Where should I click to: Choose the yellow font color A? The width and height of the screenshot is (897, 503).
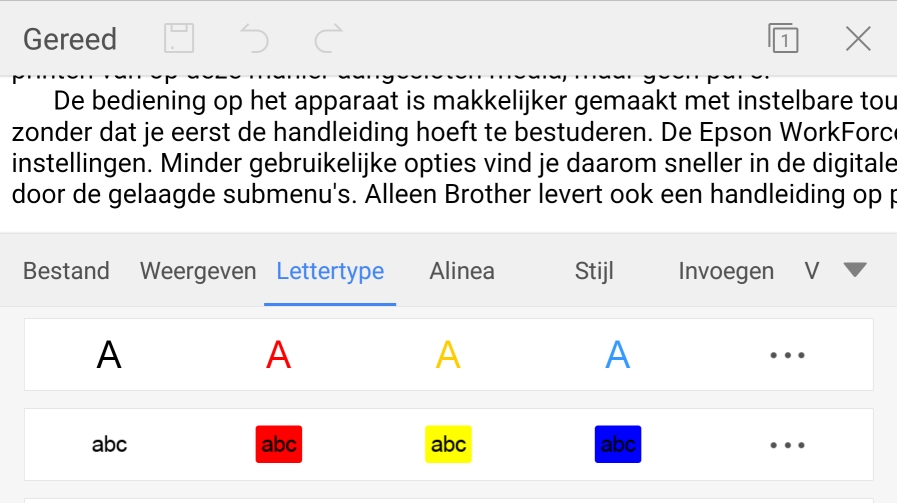448,355
